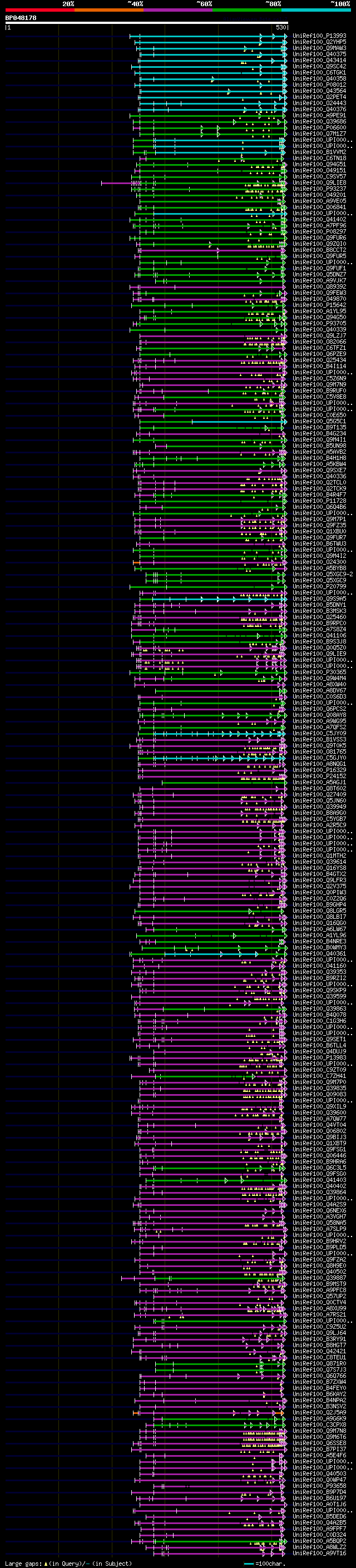This screenshot has width=356, height=1568.
Task: Open hit UniRef100_Q40375
Action: pyautogui.click(x=319, y=54)
